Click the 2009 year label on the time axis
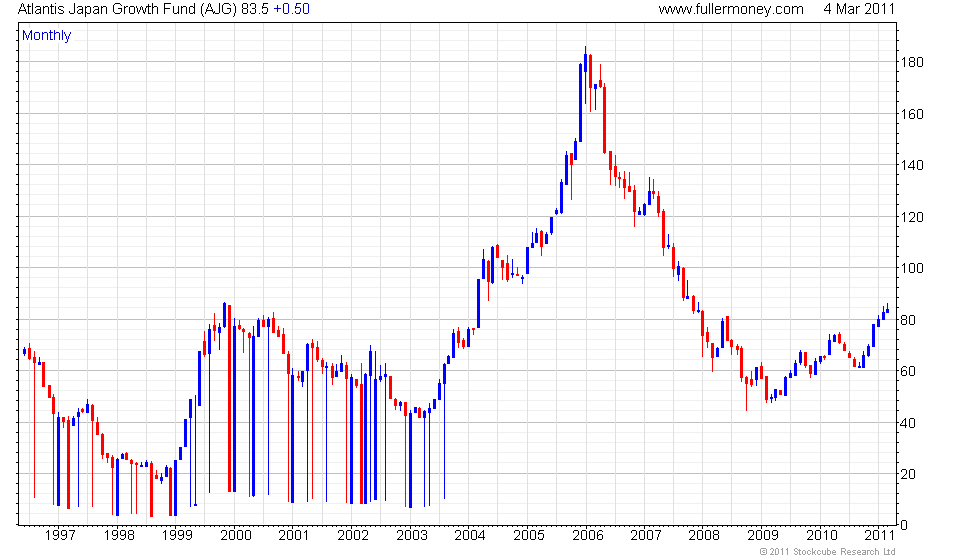980x560 pixels. tap(763, 536)
